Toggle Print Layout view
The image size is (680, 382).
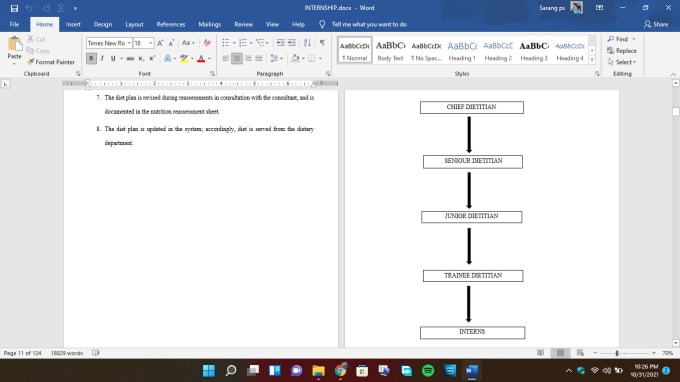click(560, 353)
